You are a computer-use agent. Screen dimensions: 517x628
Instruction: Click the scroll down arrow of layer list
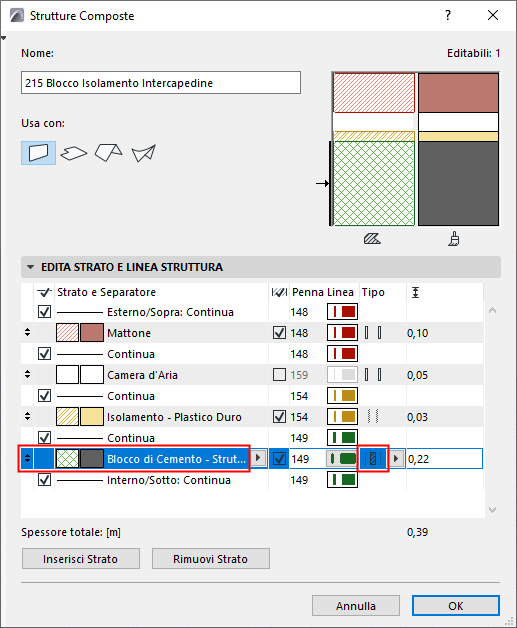coord(493,509)
